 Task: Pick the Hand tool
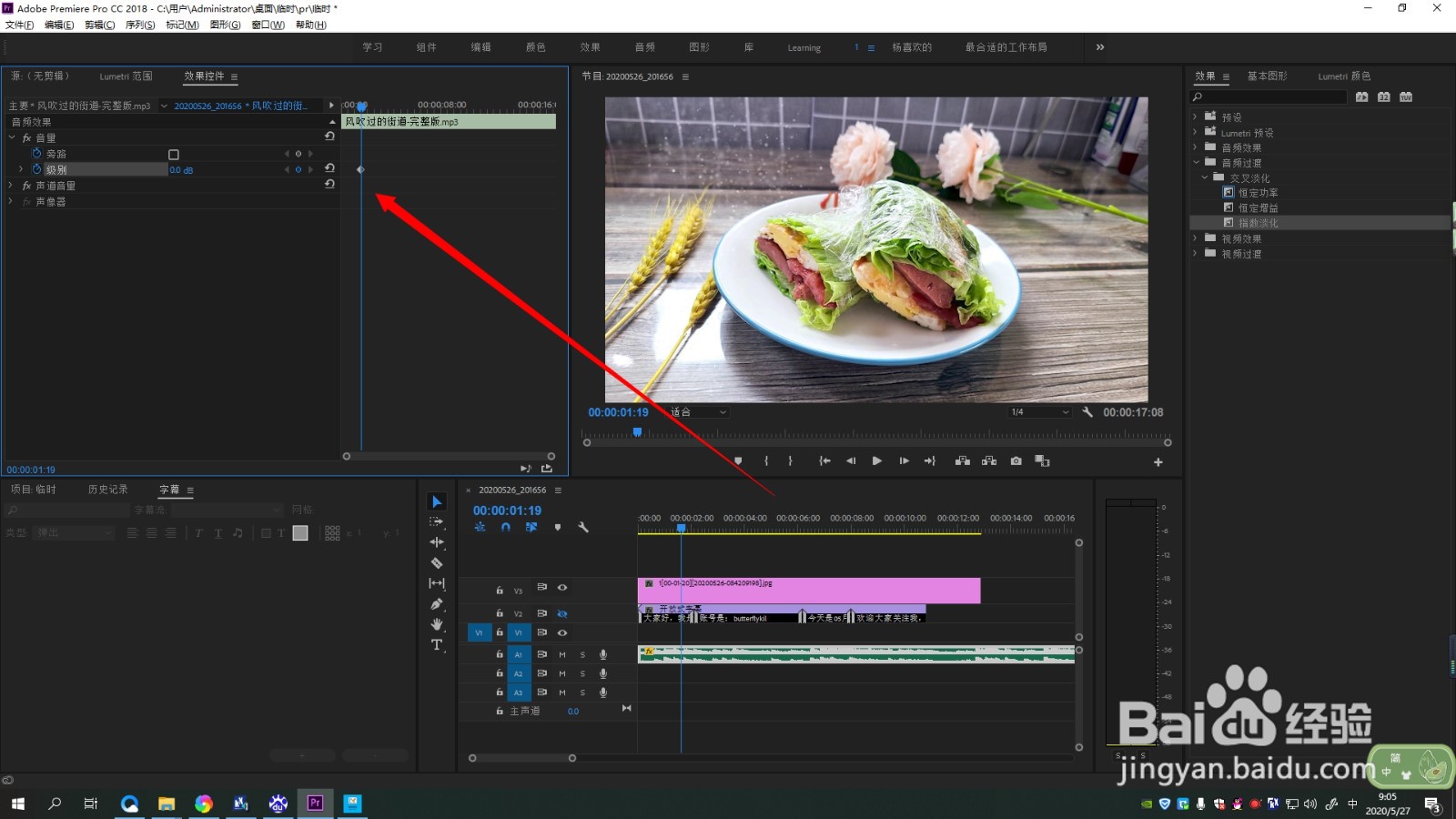coord(437,624)
